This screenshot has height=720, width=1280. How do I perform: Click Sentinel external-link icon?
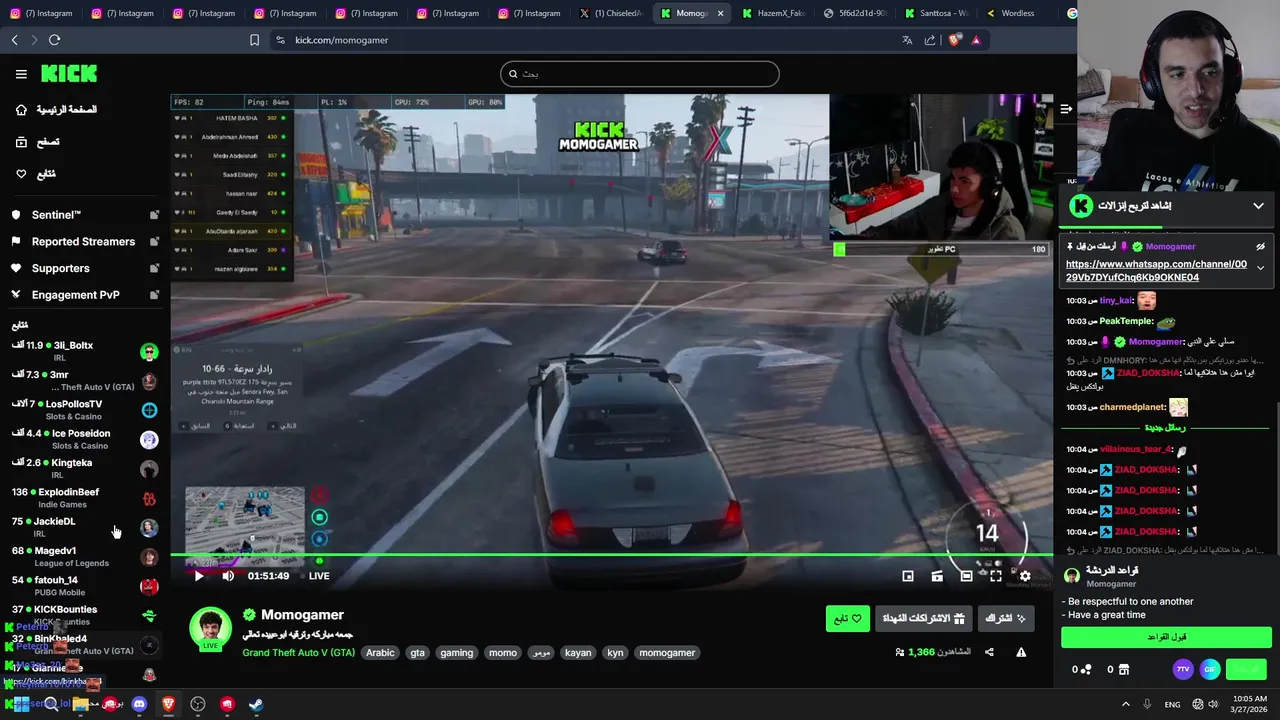(x=154, y=215)
